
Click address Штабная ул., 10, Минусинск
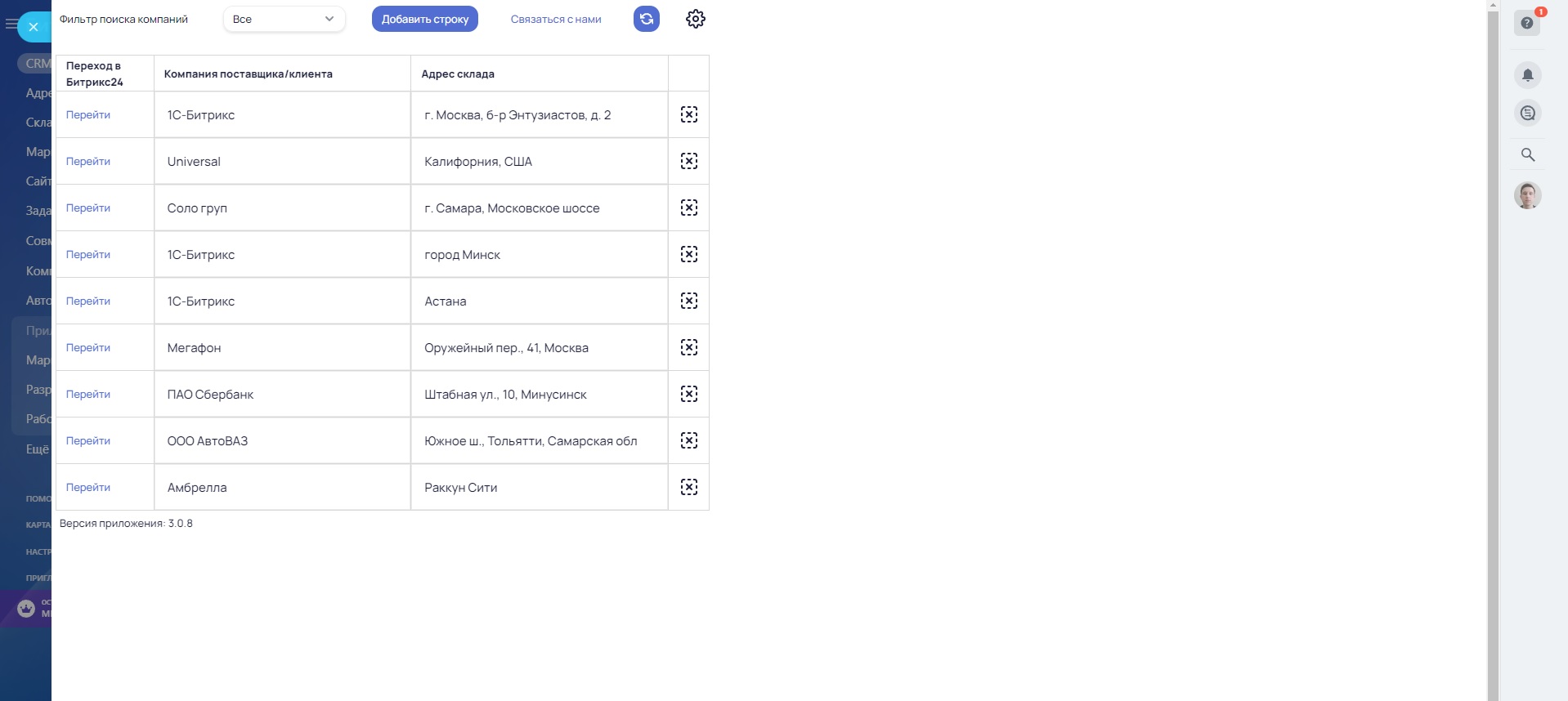[540, 394]
